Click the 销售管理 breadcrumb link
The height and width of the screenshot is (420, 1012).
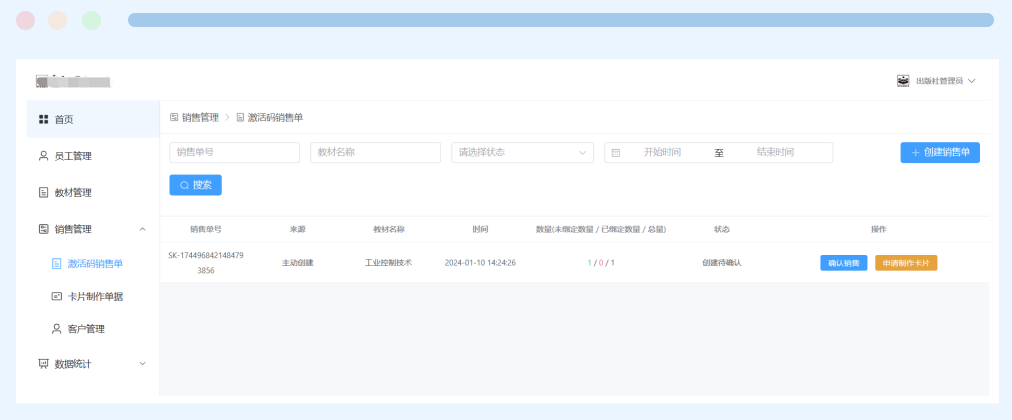[200, 118]
